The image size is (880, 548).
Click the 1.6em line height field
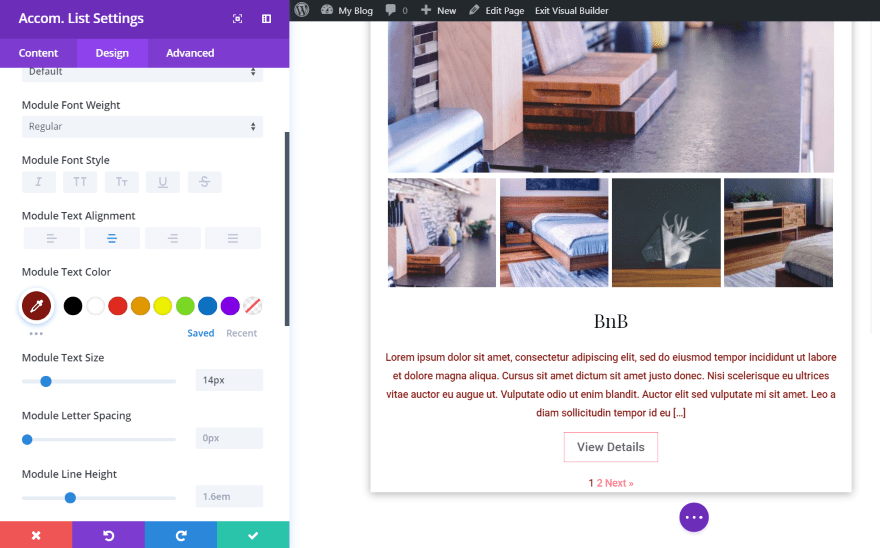coord(229,496)
